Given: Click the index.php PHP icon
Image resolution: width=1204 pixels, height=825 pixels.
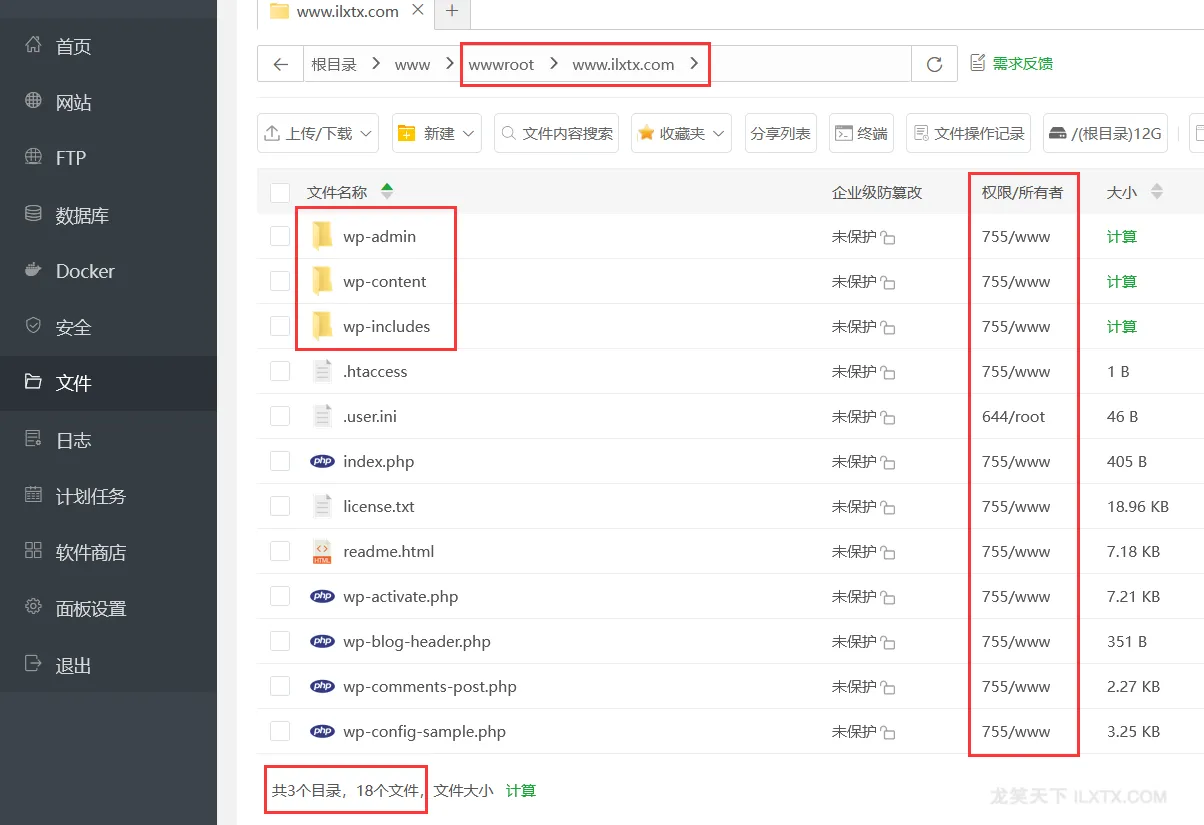Looking at the screenshot, I should click(322, 461).
